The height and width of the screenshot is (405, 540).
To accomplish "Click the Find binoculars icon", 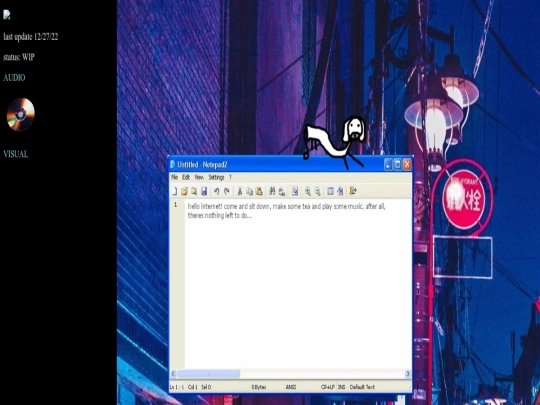I will tap(272, 191).
